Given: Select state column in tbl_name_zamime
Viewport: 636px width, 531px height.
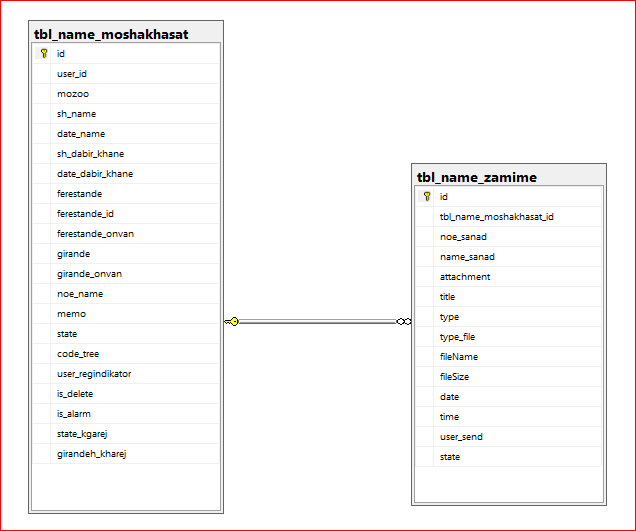Looking at the screenshot, I should coord(509,457).
